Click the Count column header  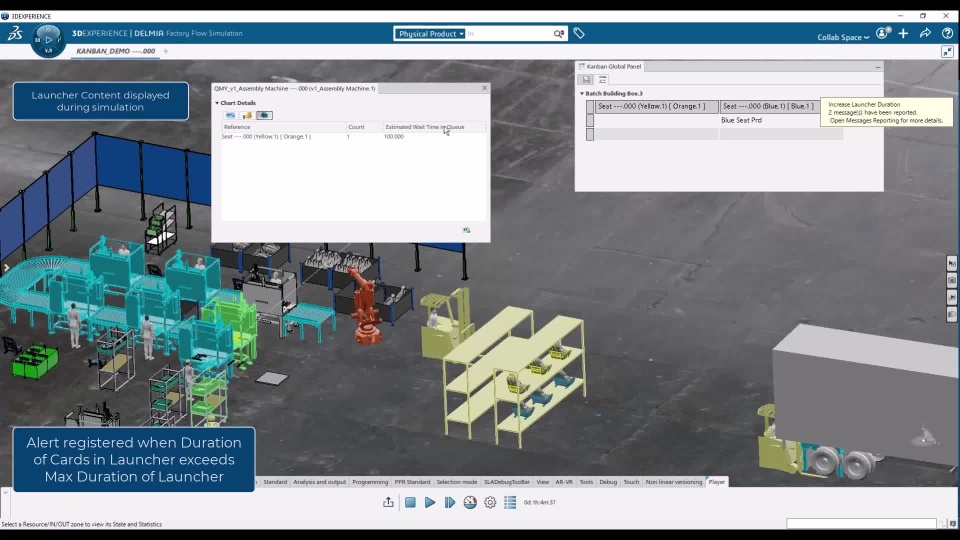[364, 127]
